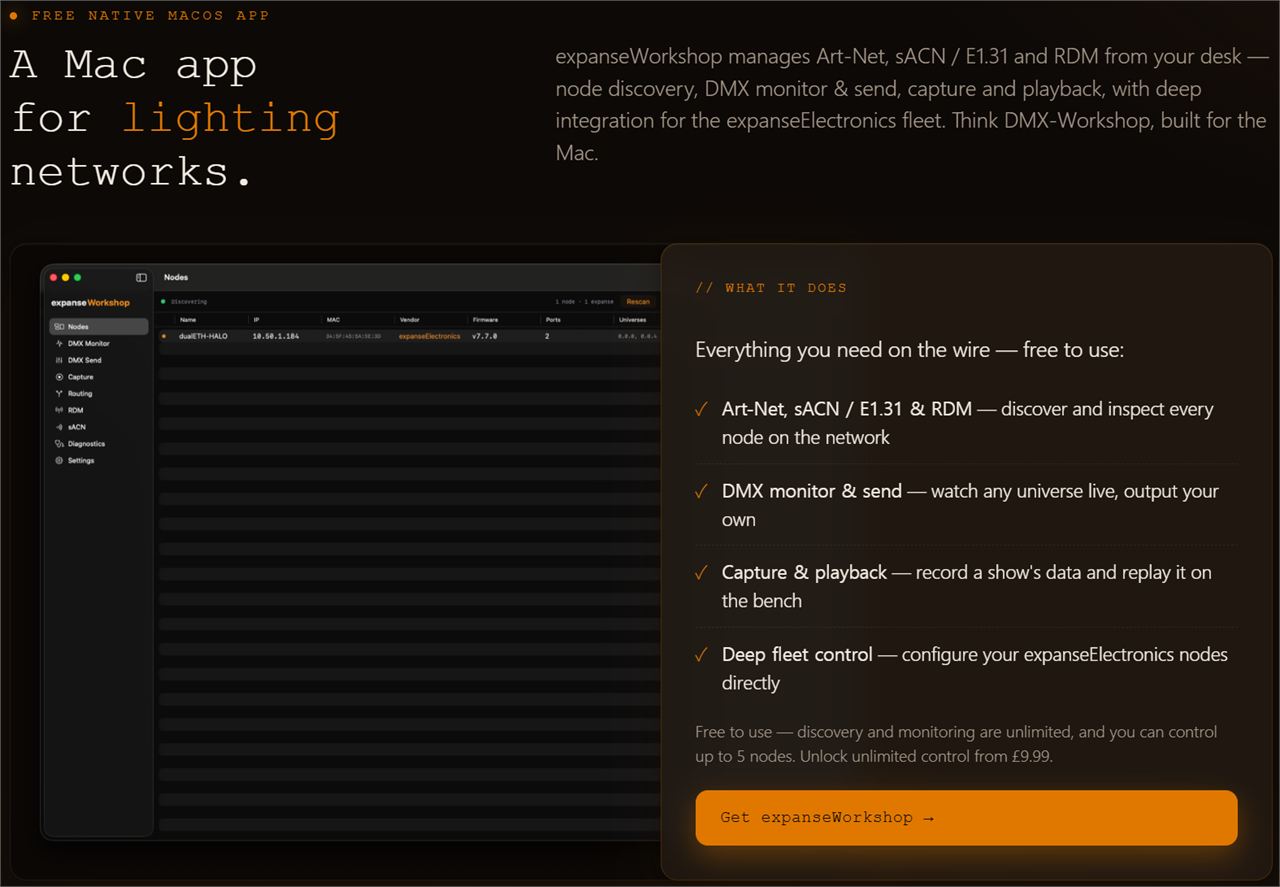Viewport: 1280px width, 887px height.
Task: Sort by the Firmware column header
Action: tap(485, 320)
